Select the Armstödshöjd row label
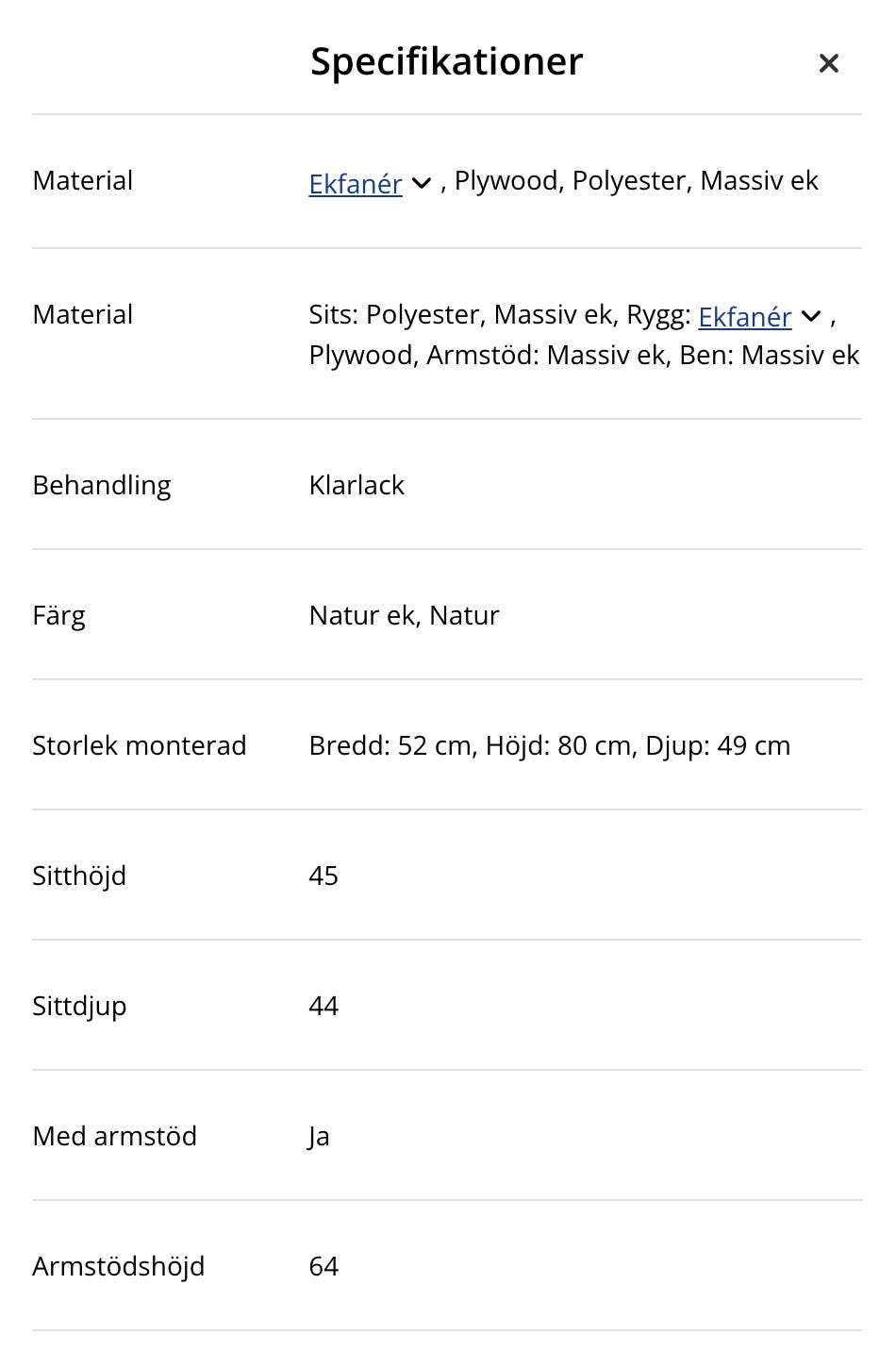The width and height of the screenshot is (896, 1351). [x=118, y=1266]
